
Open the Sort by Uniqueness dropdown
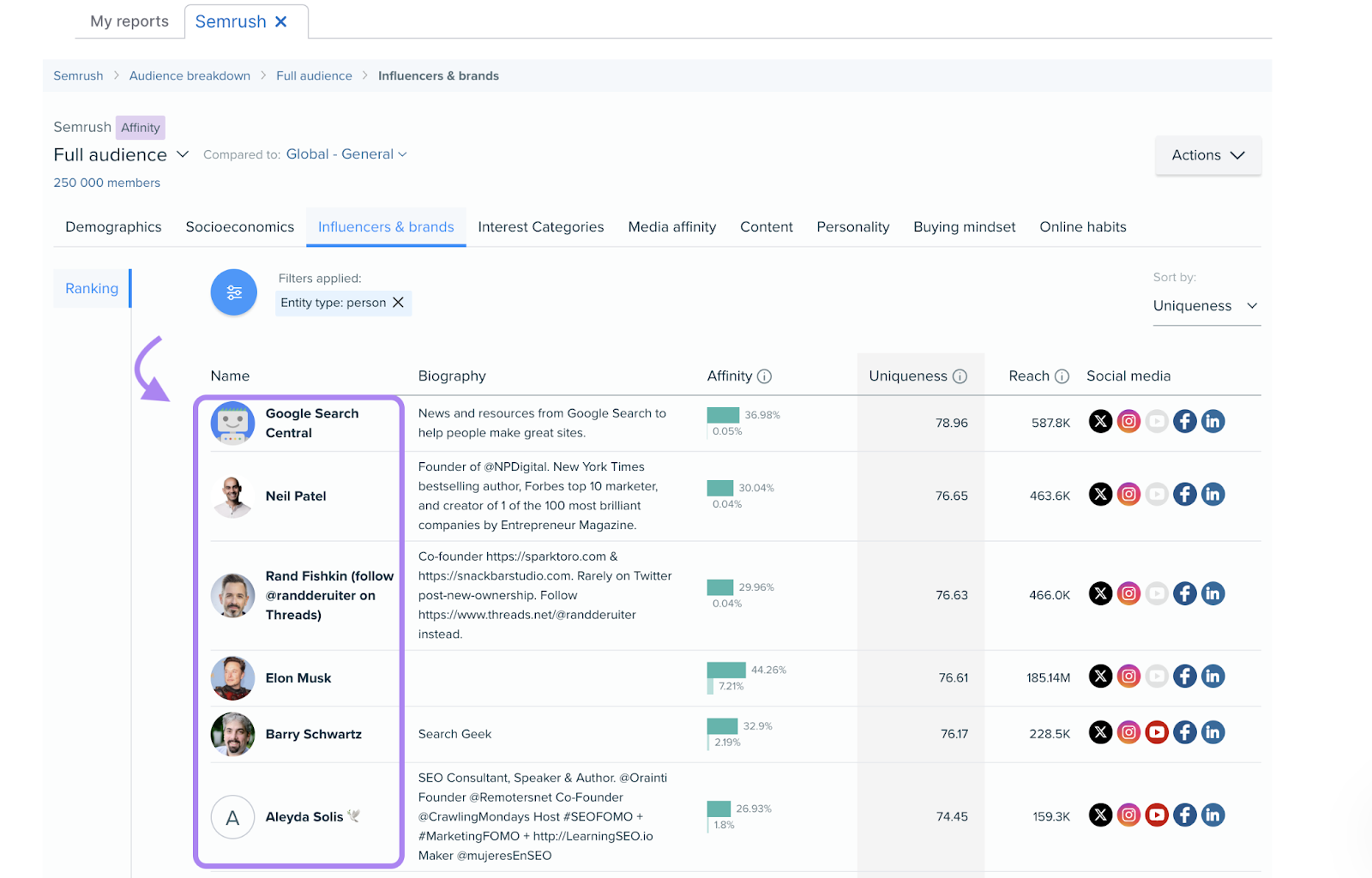[1207, 305]
